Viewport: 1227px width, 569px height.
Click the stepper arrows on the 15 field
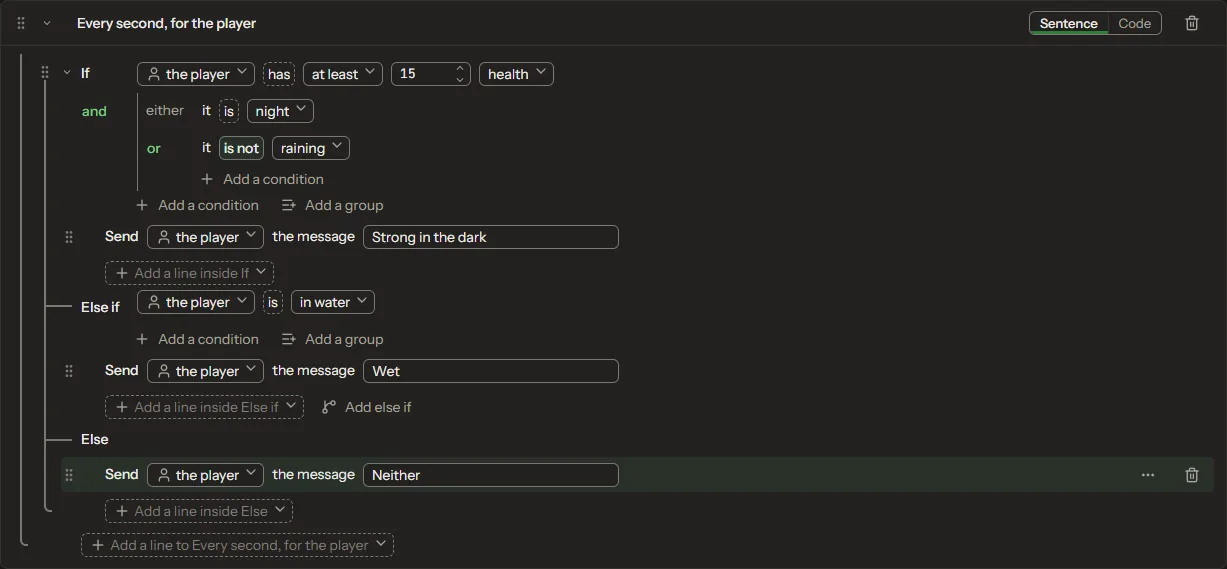460,74
